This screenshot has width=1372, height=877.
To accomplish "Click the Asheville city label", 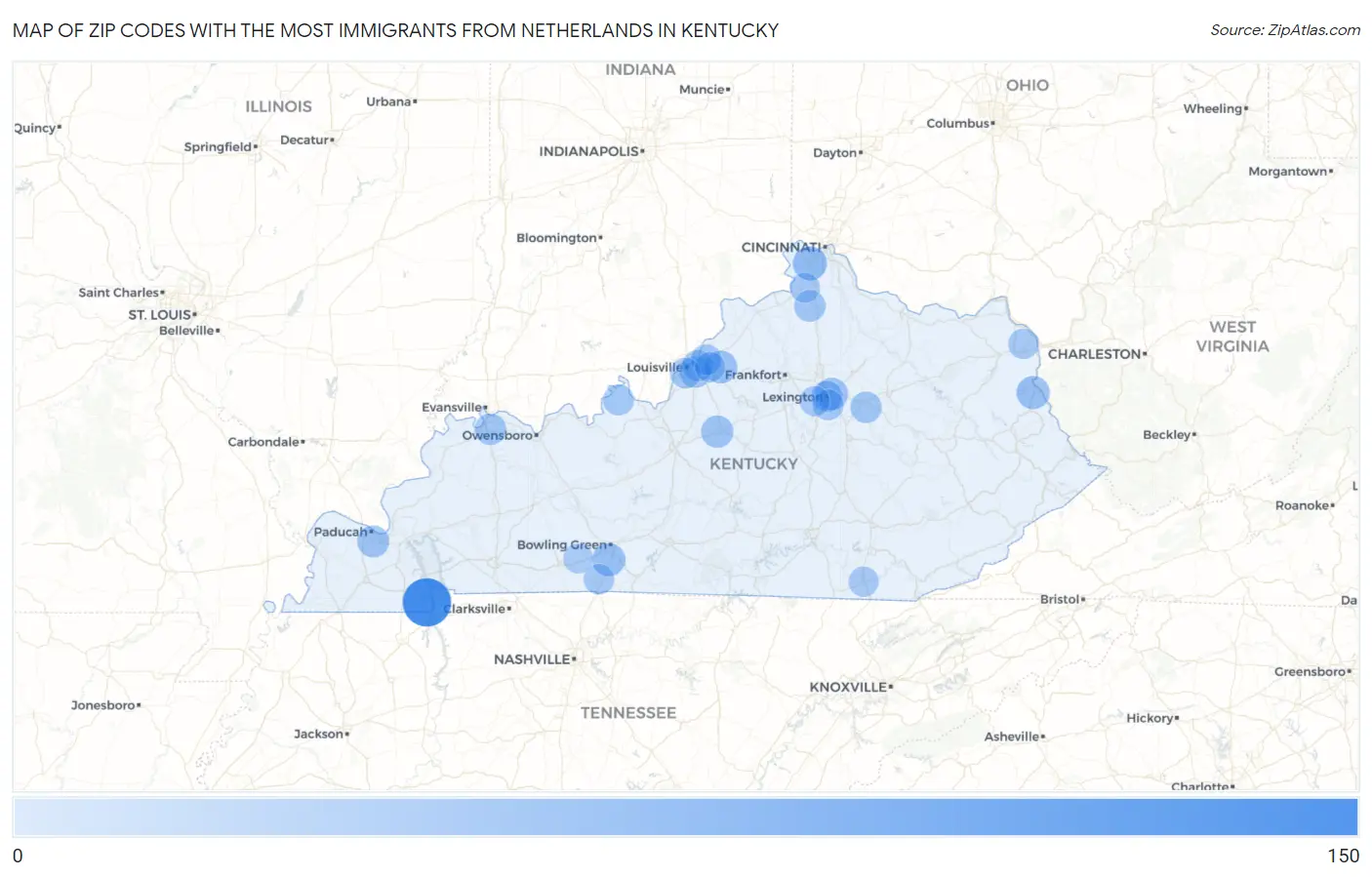I will click(x=1014, y=737).
